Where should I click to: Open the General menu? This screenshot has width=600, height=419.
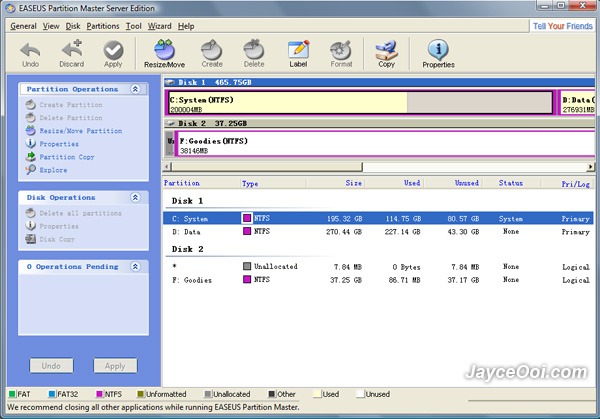click(23, 26)
